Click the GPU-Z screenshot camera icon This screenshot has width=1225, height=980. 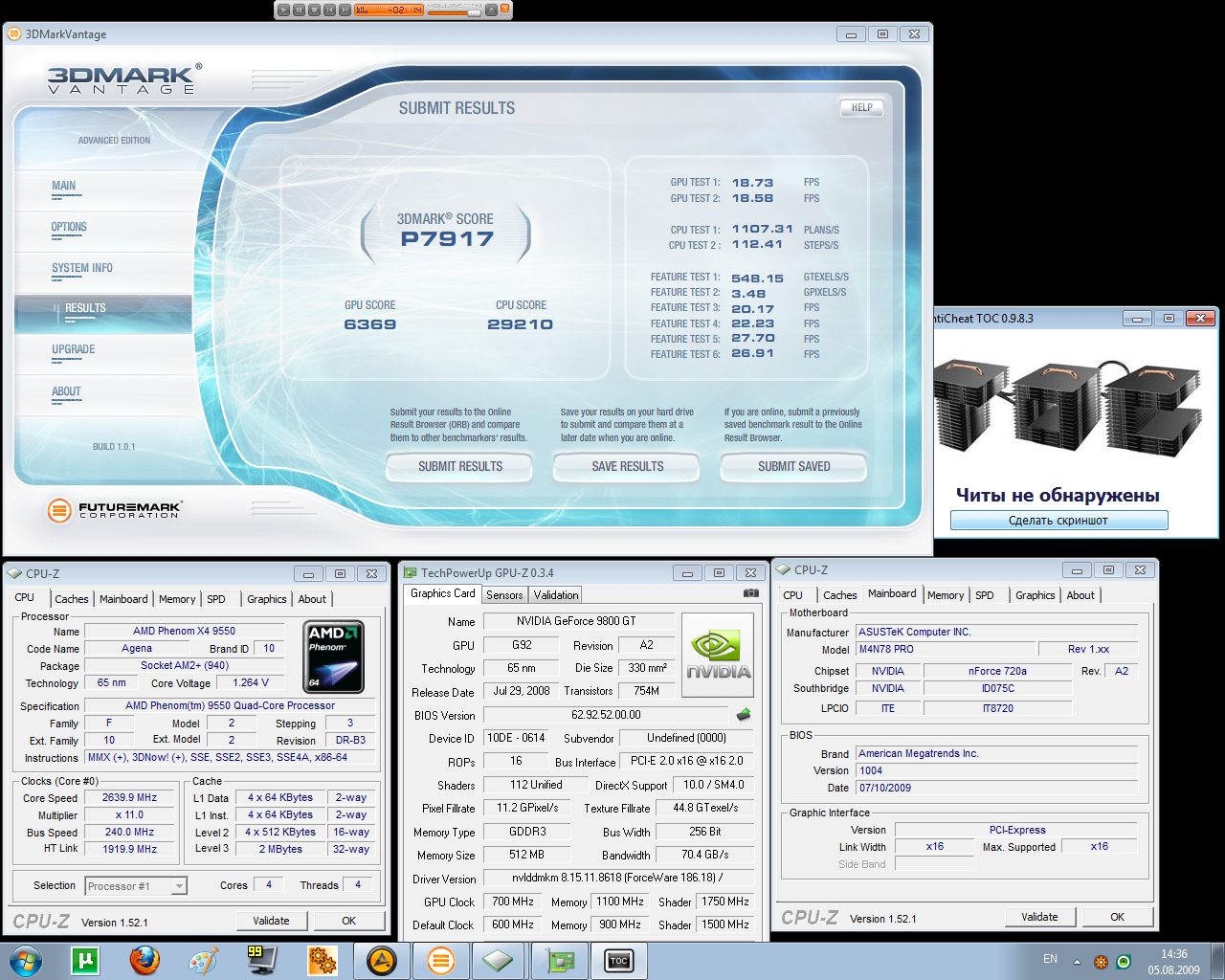(751, 593)
